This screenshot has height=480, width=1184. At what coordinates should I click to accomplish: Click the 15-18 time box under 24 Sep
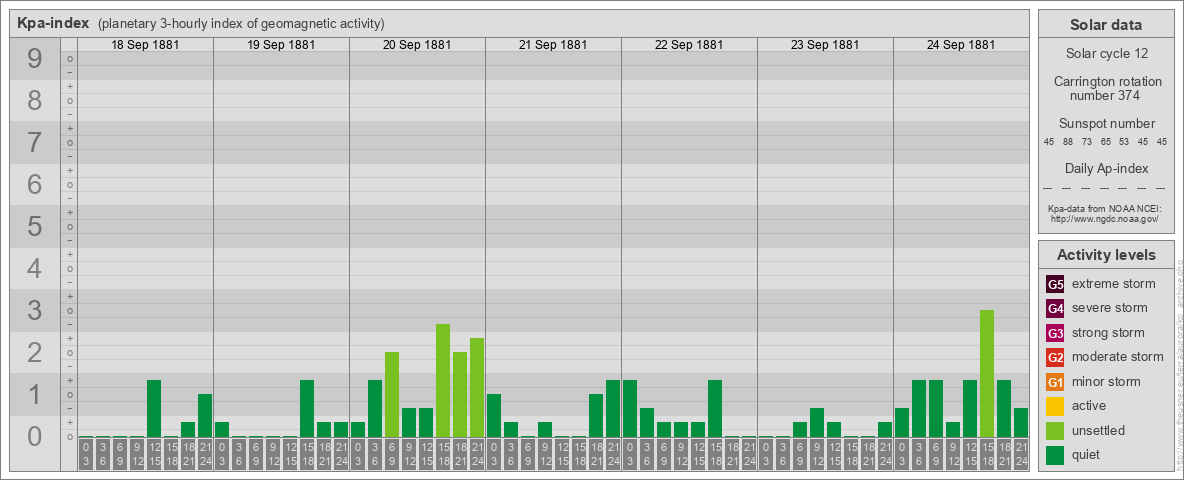click(986, 455)
